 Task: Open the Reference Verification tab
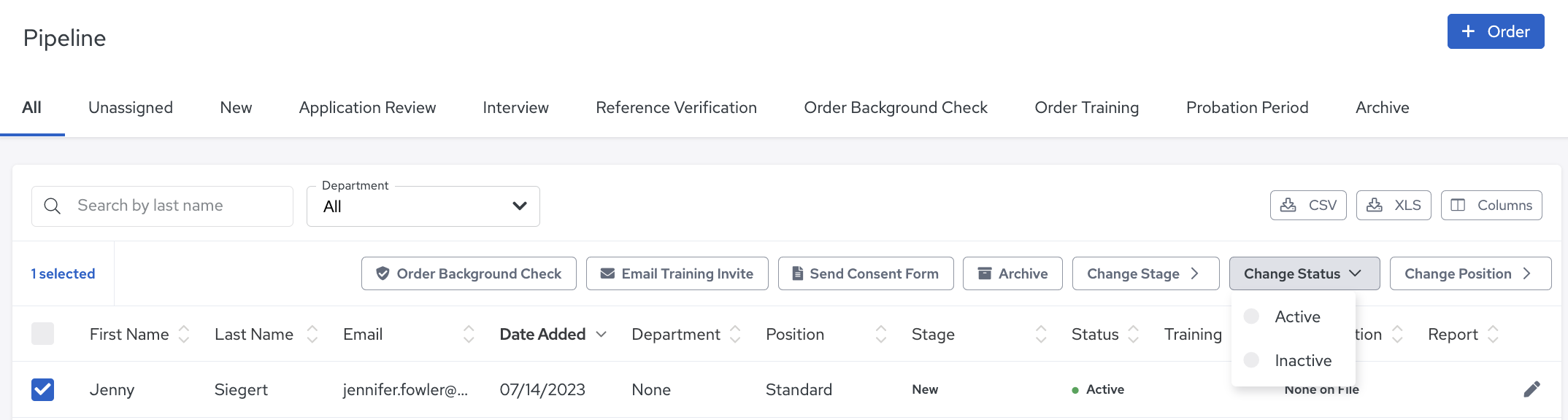(x=676, y=108)
